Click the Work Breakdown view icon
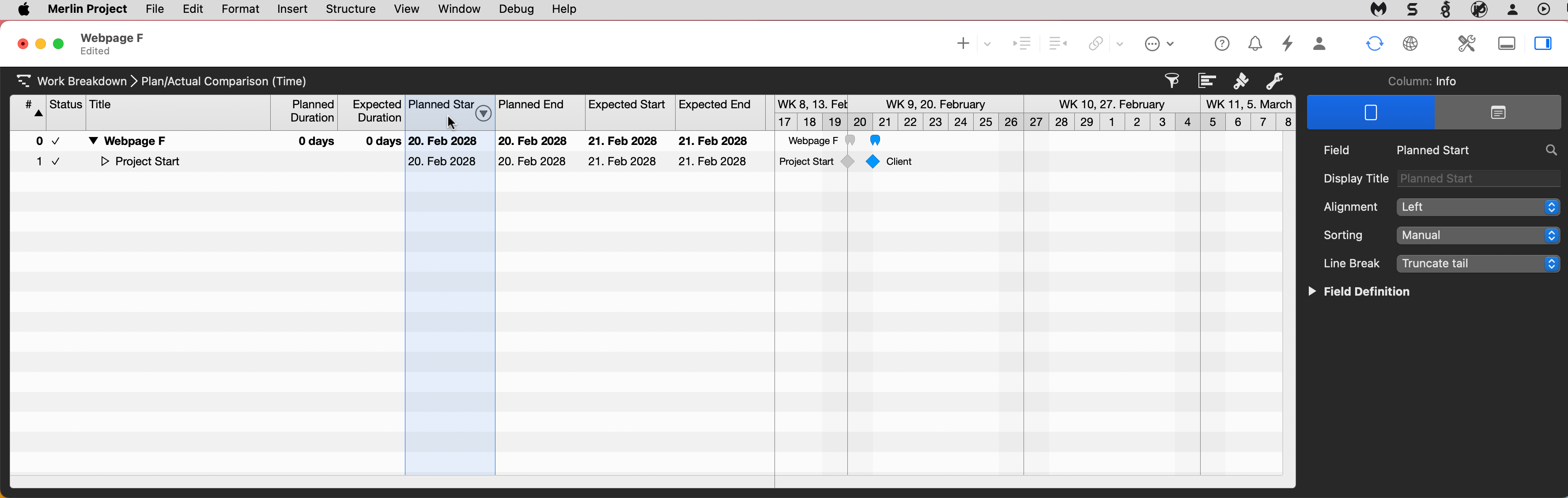1568x498 pixels. point(23,81)
